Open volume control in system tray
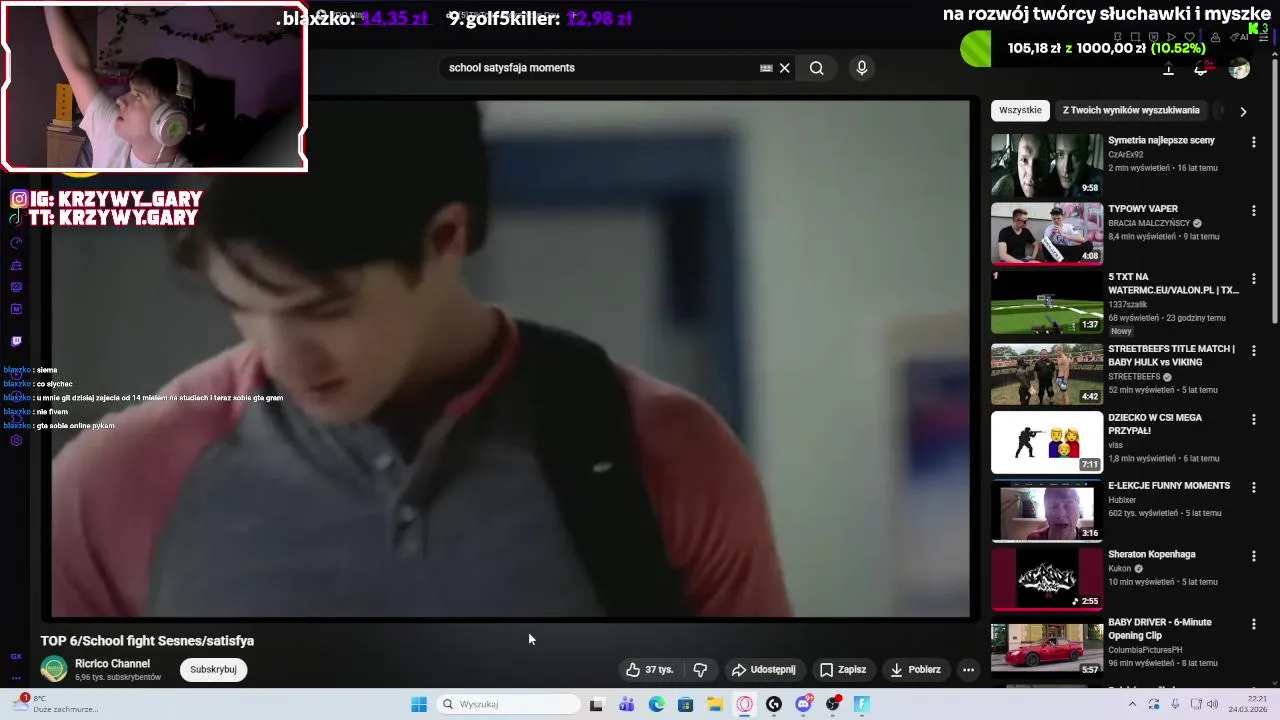This screenshot has width=1280, height=720. pos(1213,704)
